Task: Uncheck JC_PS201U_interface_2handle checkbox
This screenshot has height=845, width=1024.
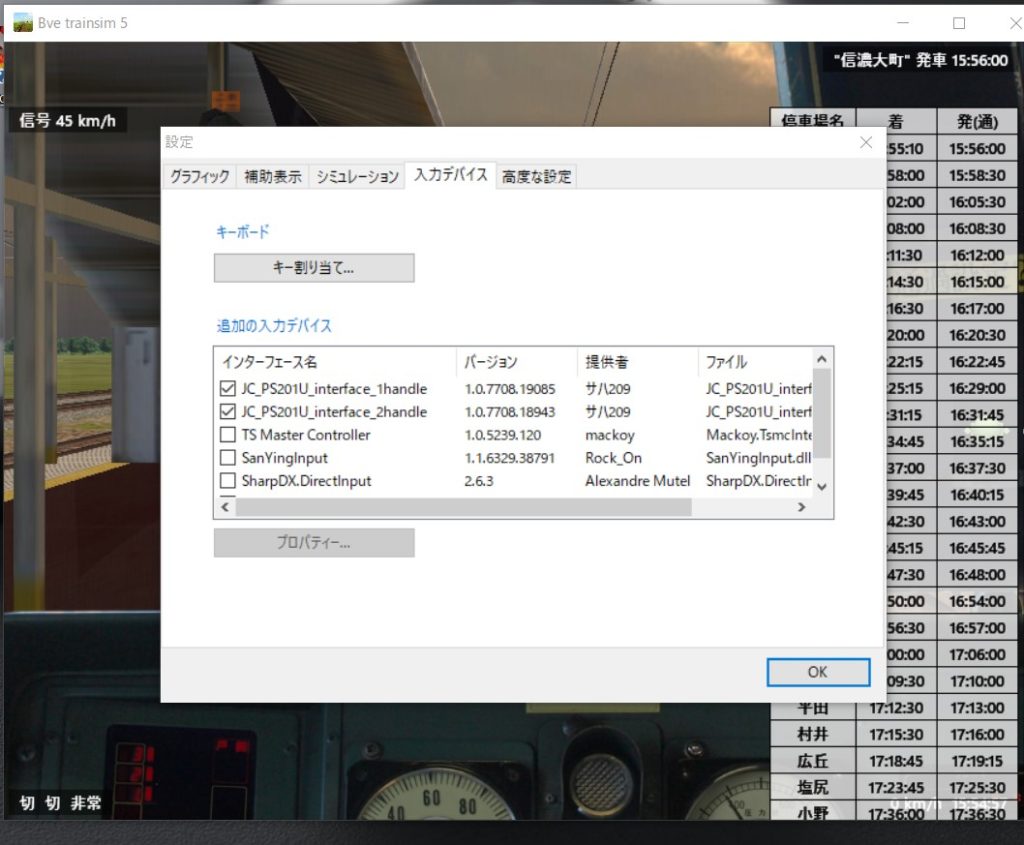Action: [x=227, y=412]
